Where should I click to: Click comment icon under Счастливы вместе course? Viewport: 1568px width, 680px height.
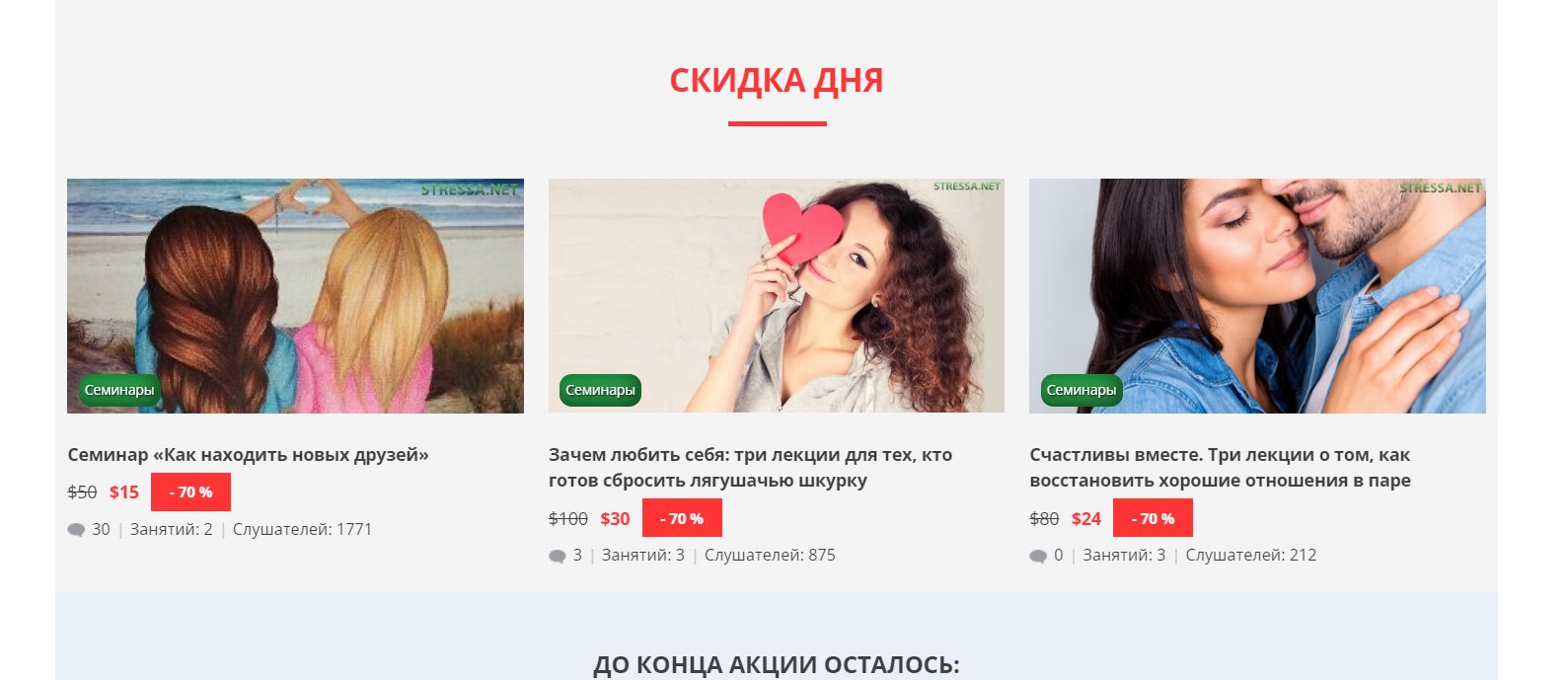click(1038, 556)
